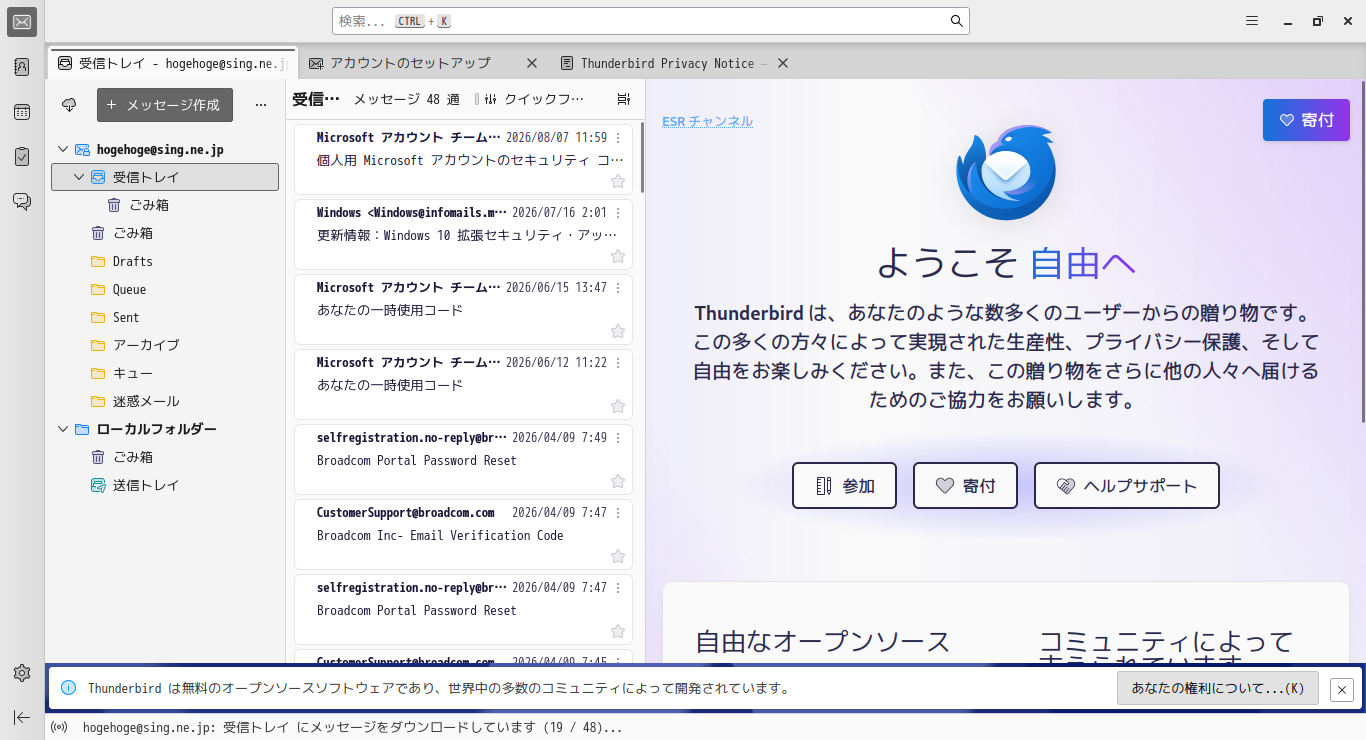
Task: Star the 7:49 Broadcom Portal Password Reset message
Action: 618,481
